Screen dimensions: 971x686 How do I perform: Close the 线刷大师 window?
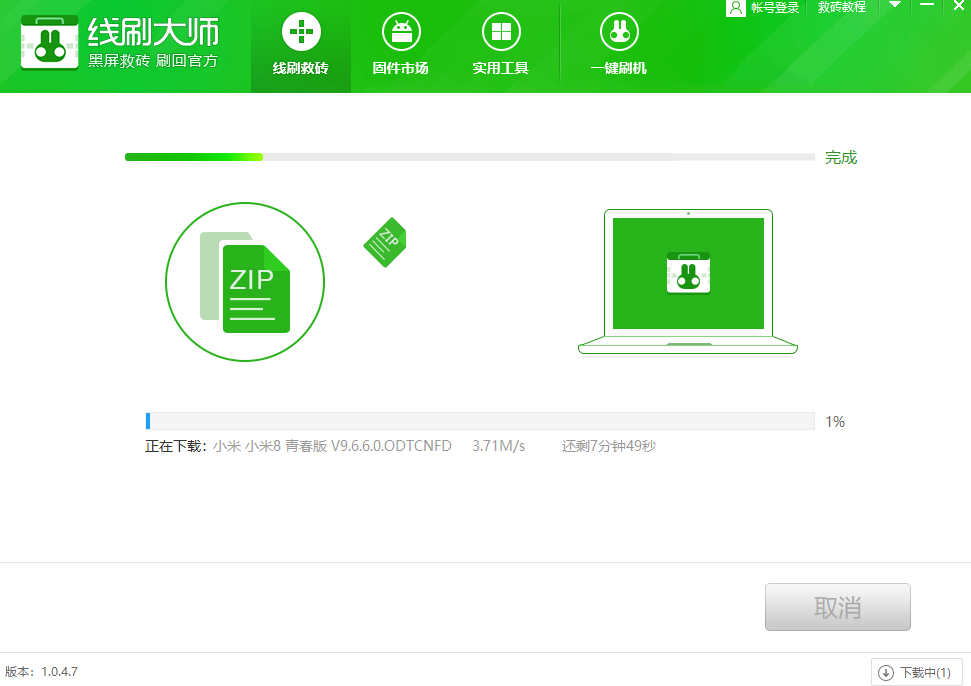pos(959,6)
